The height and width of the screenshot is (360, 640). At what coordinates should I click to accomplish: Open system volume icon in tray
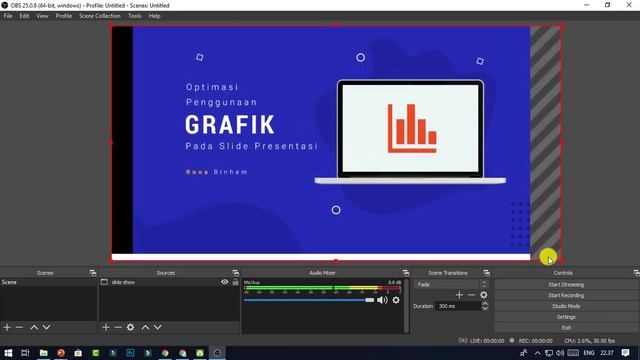[560, 353]
